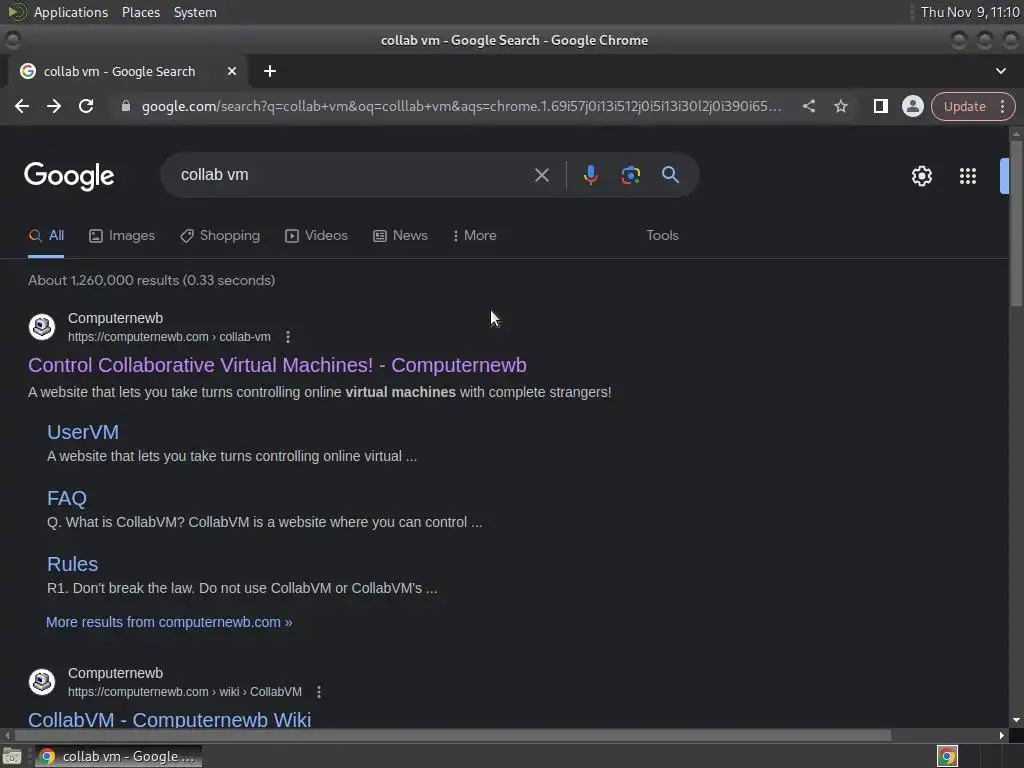The height and width of the screenshot is (768, 1024).
Task: Open the Rules sitelink
Action: point(72,564)
